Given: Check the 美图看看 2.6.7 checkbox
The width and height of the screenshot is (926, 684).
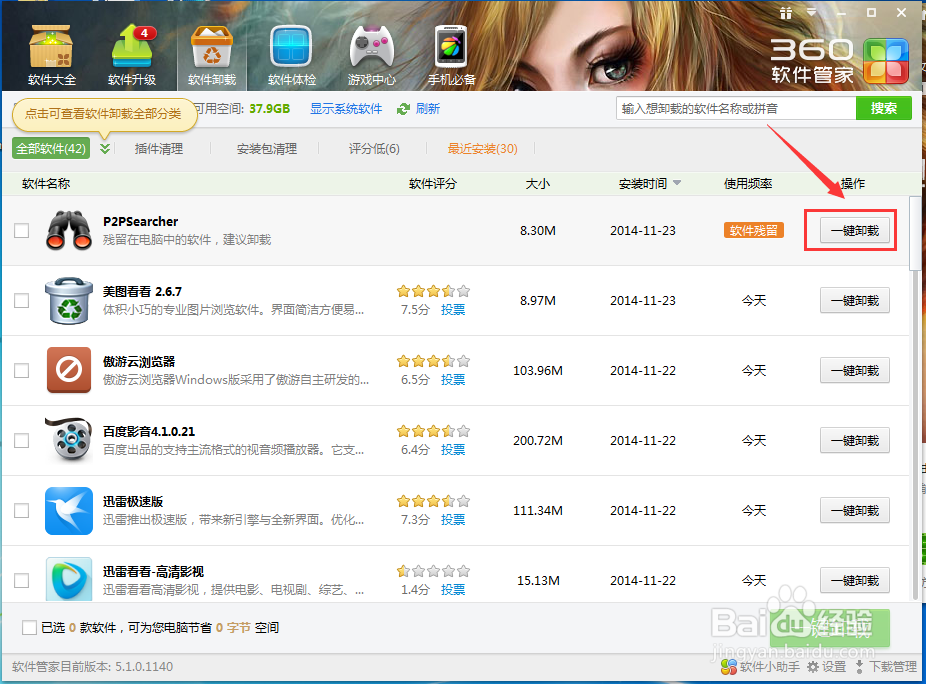Looking at the screenshot, I should point(22,300).
